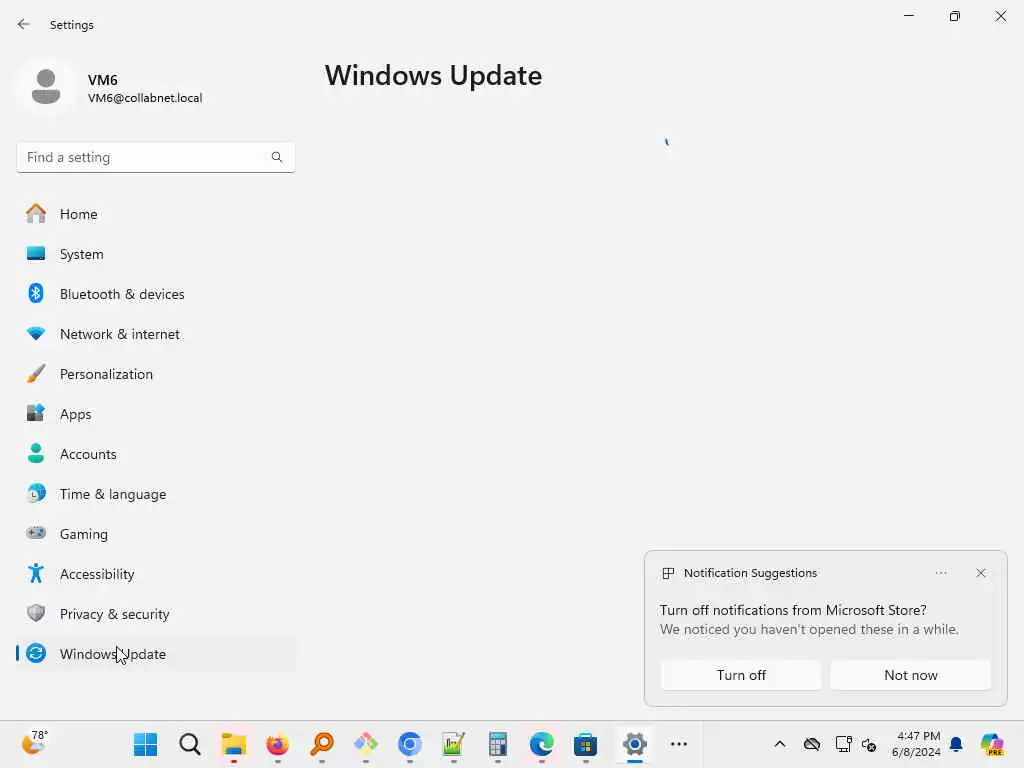Click the muted volume tray icon
1024x768 pixels.
[x=869, y=744]
